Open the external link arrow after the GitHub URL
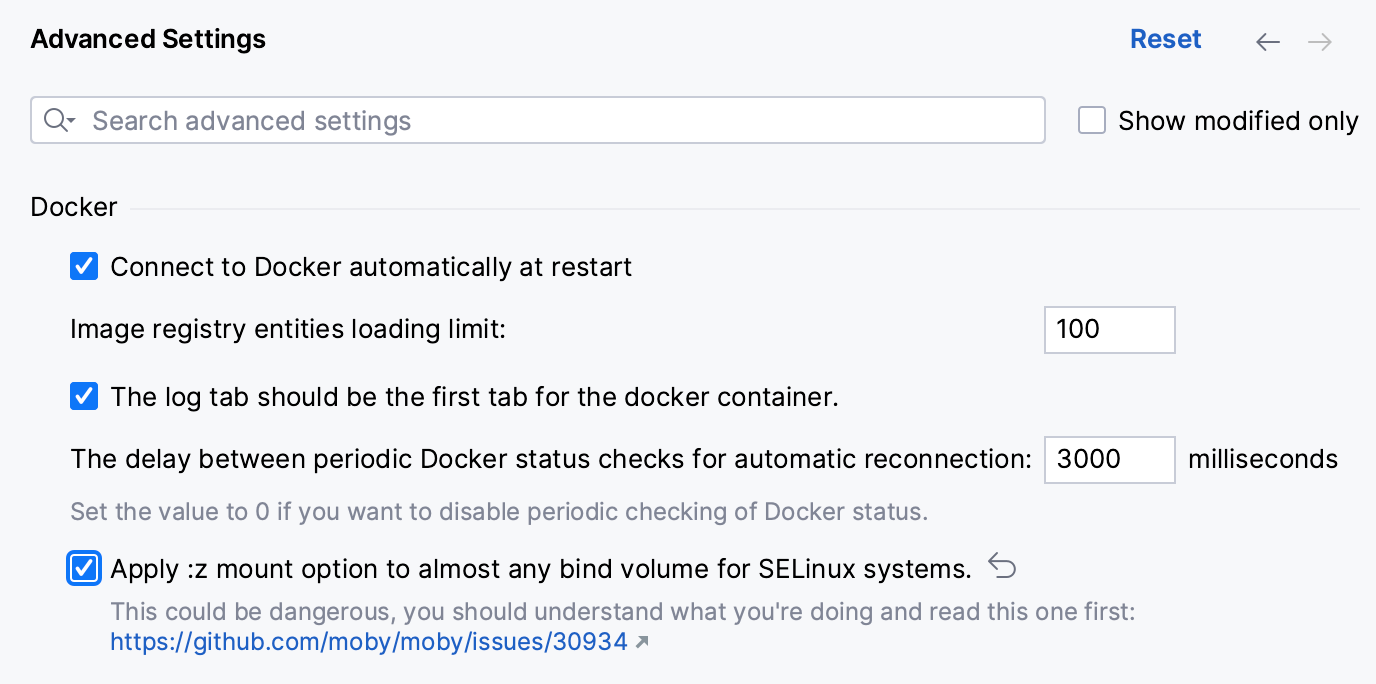This screenshot has height=684, width=1376. 641,642
